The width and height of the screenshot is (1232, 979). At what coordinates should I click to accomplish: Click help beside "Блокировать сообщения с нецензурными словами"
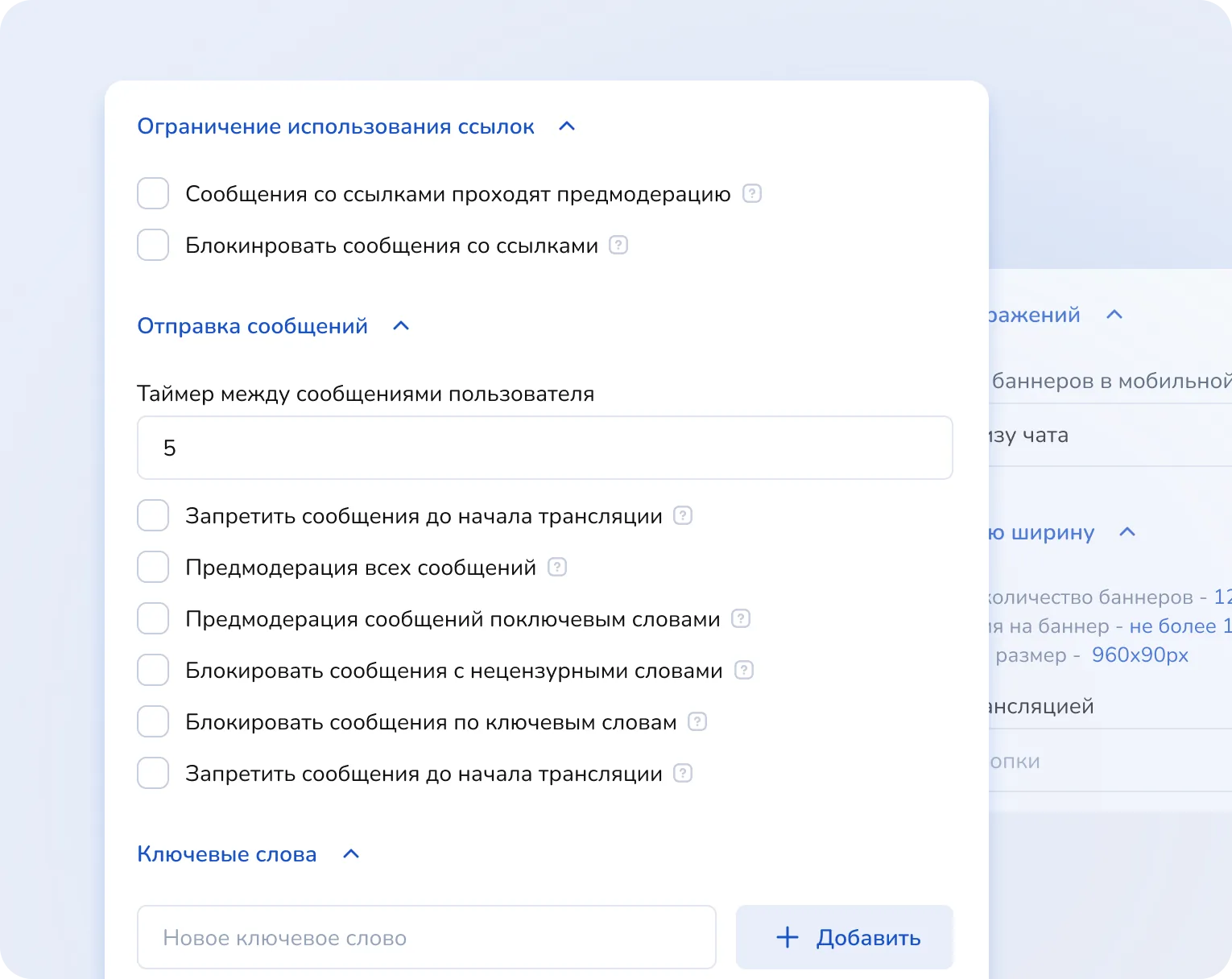point(743,670)
